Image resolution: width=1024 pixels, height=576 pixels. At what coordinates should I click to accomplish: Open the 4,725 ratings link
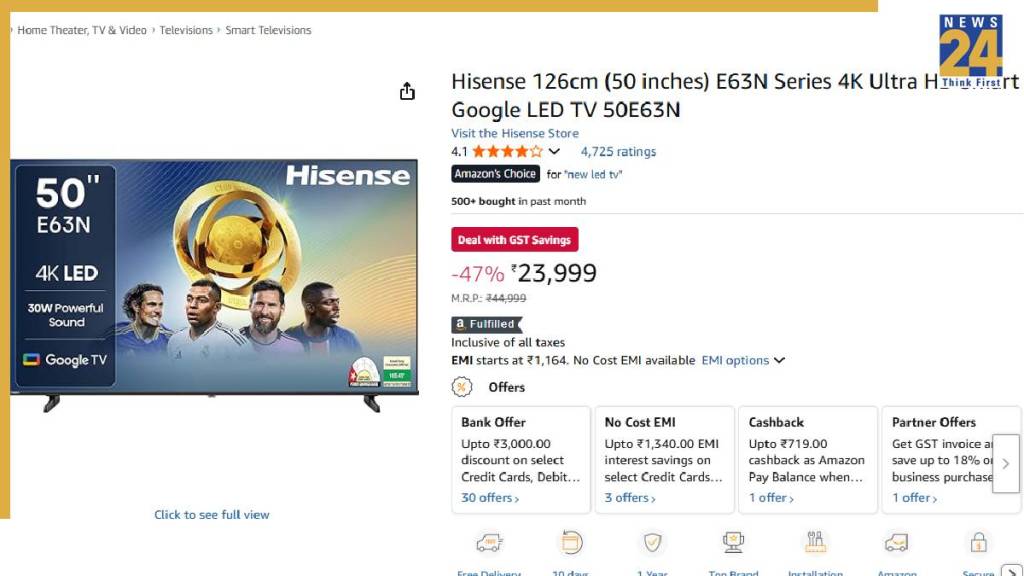[x=618, y=152]
